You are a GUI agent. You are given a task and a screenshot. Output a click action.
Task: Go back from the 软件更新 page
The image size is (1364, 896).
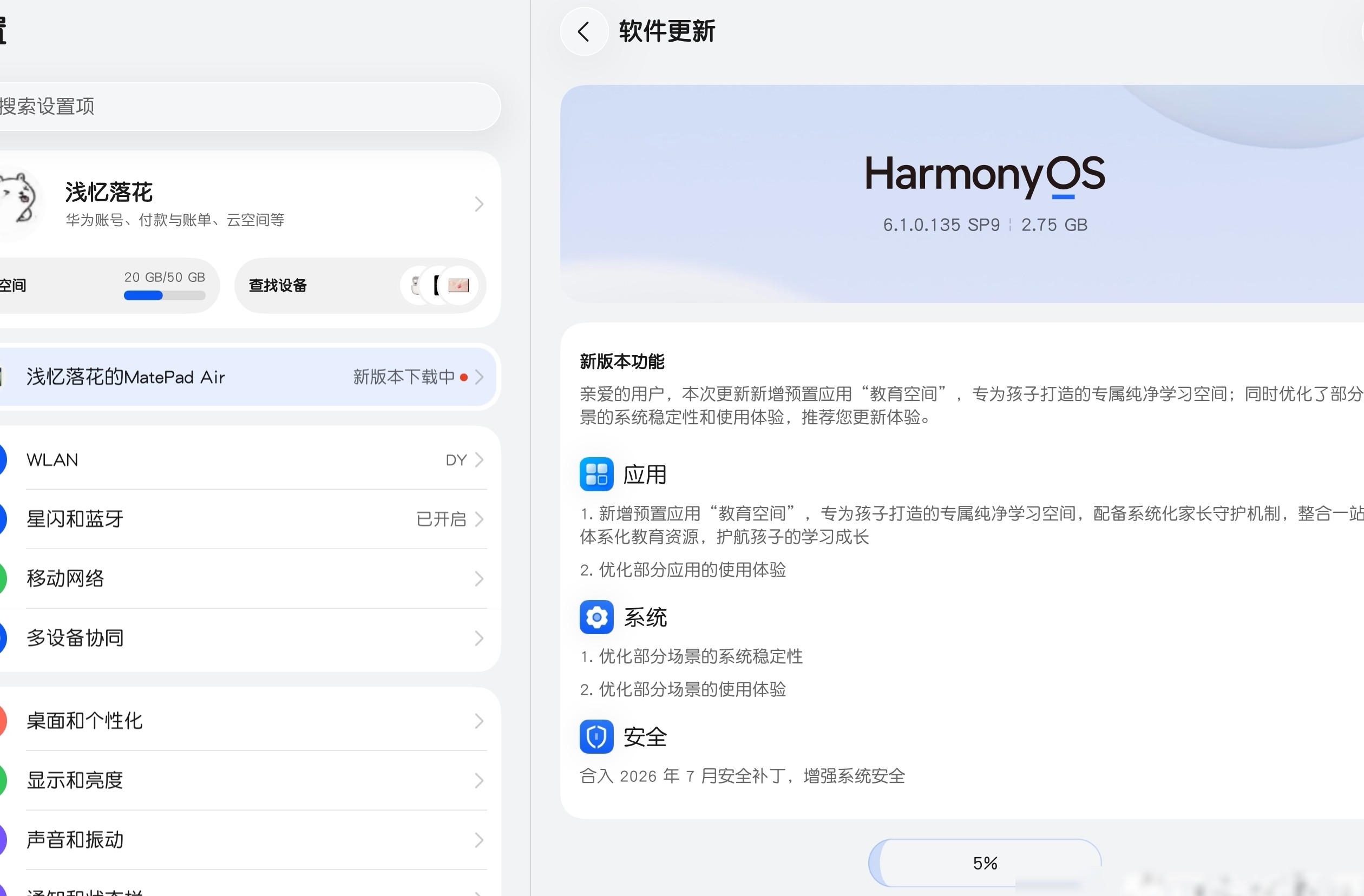(584, 31)
